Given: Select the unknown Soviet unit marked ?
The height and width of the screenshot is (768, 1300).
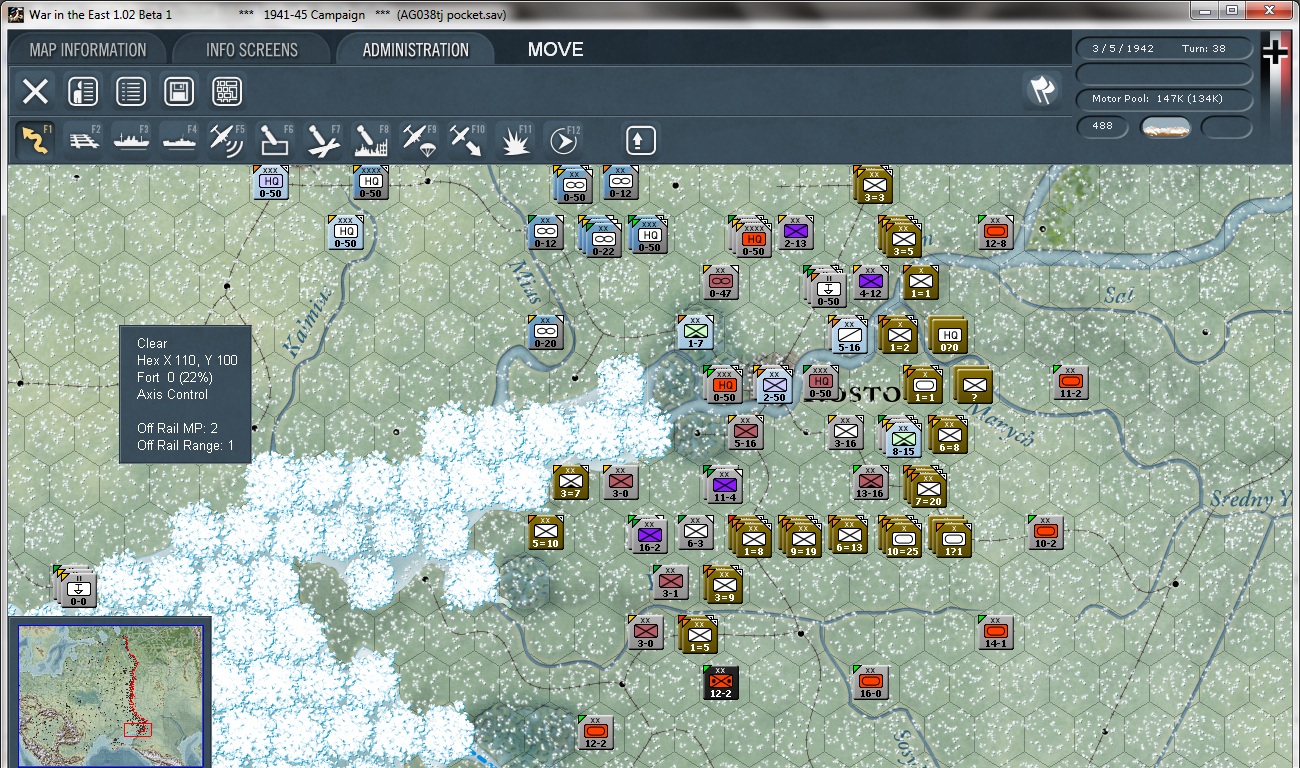Looking at the screenshot, I should coord(973,386).
